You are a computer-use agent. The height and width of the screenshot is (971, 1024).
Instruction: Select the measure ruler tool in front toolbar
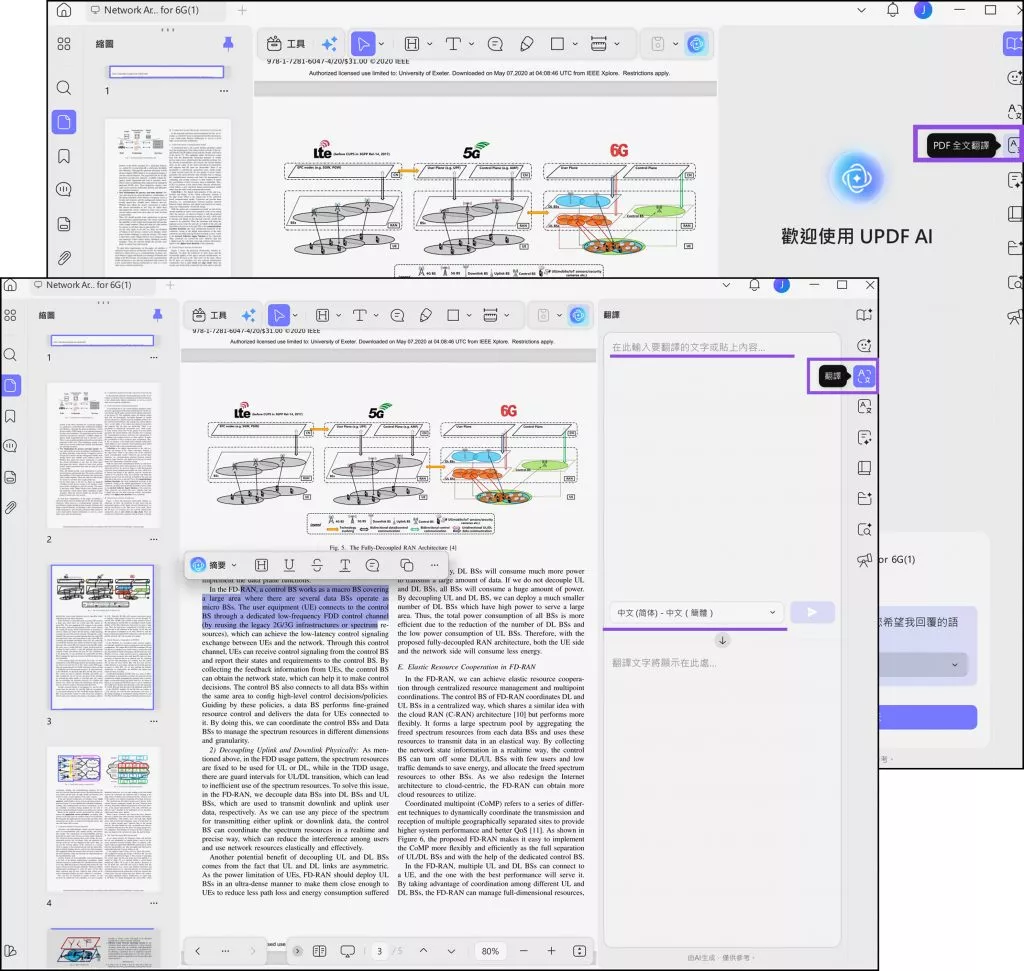[x=490, y=315]
